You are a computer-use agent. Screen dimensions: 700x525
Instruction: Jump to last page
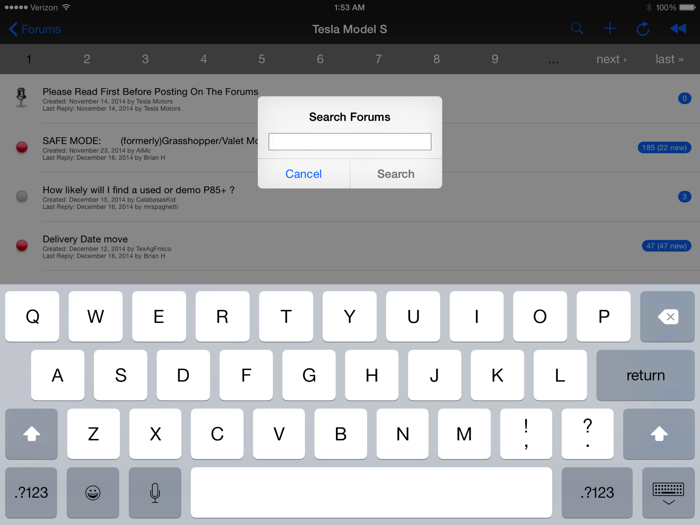669,59
